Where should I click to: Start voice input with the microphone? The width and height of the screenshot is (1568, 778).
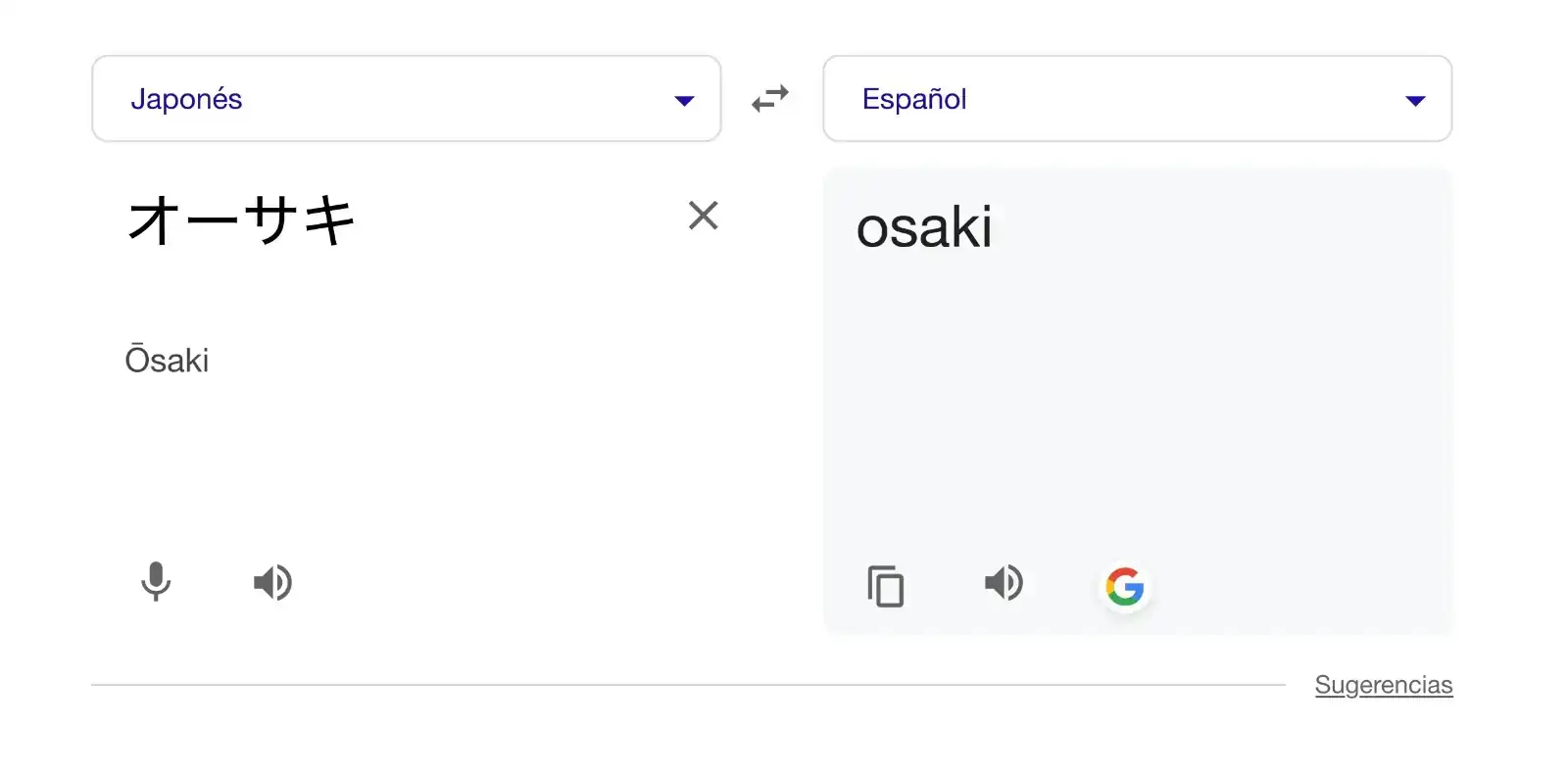pyautogui.click(x=156, y=581)
